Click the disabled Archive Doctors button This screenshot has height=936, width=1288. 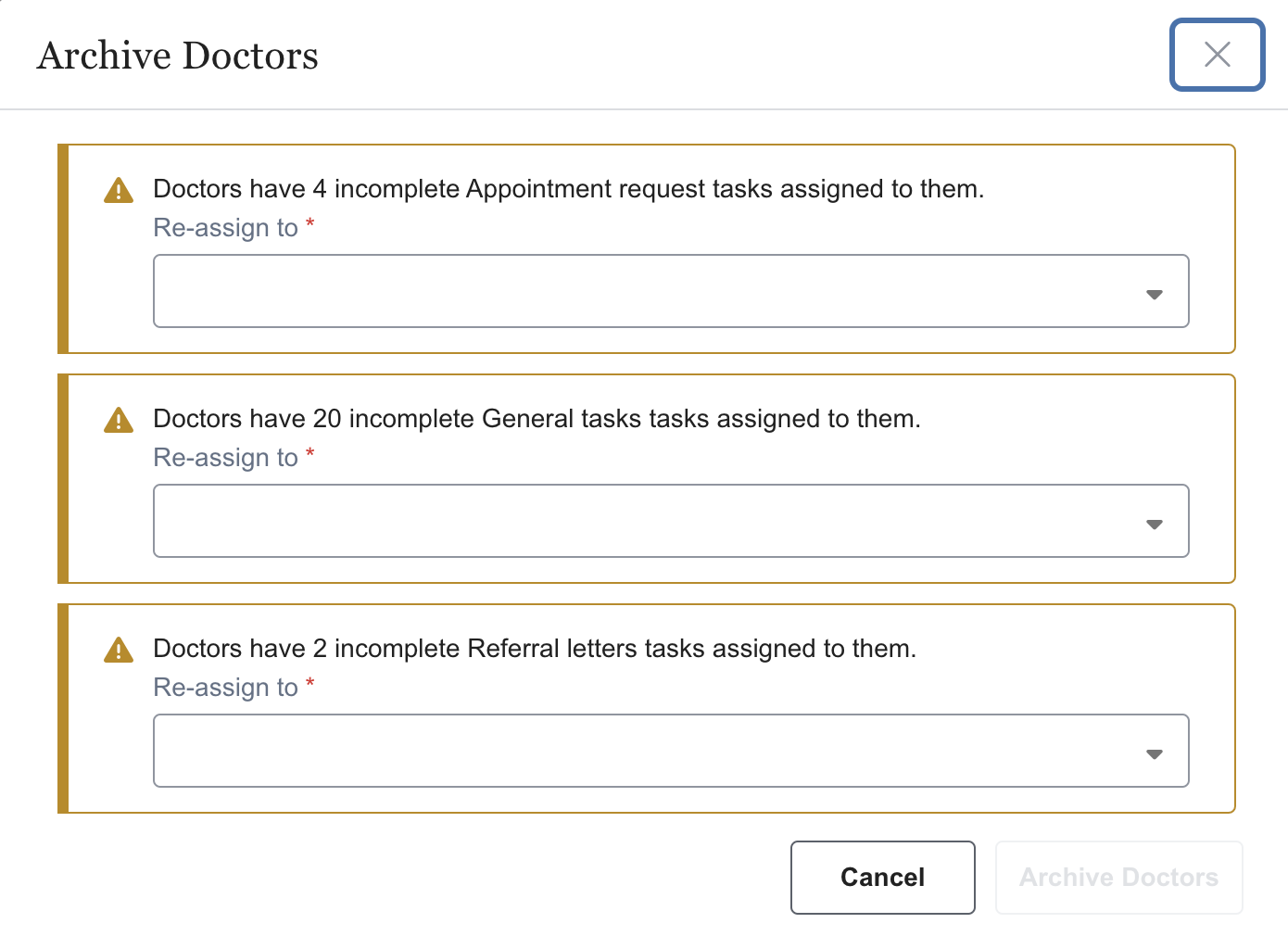(x=1118, y=877)
